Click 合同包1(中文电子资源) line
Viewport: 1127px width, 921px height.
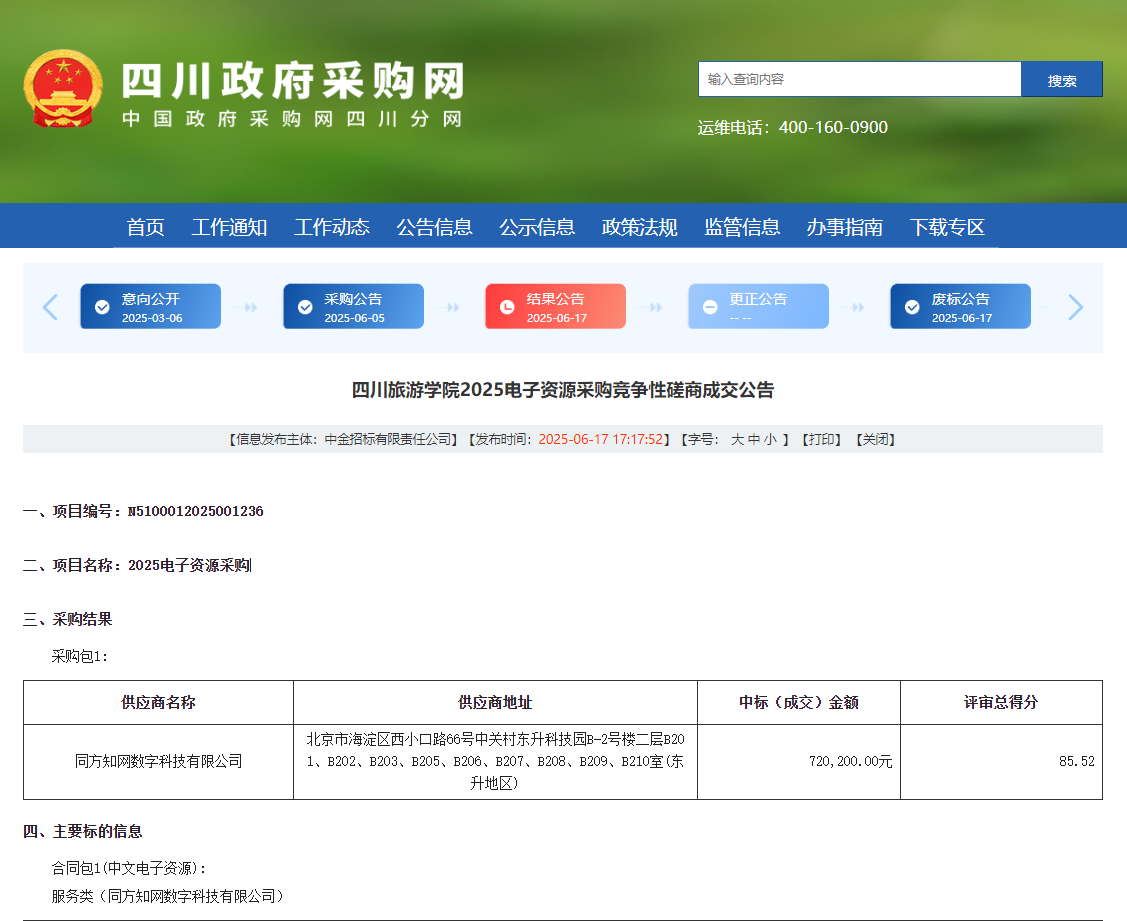tap(129, 869)
